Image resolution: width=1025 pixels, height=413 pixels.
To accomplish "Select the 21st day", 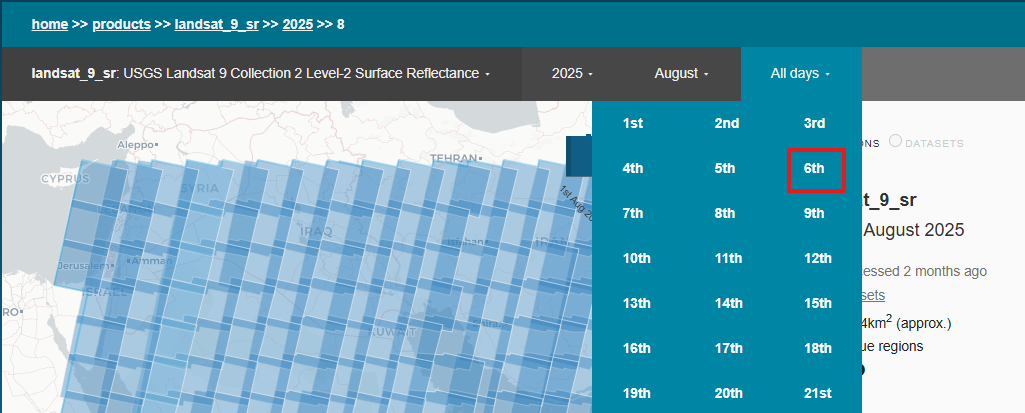I will (818, 394).
